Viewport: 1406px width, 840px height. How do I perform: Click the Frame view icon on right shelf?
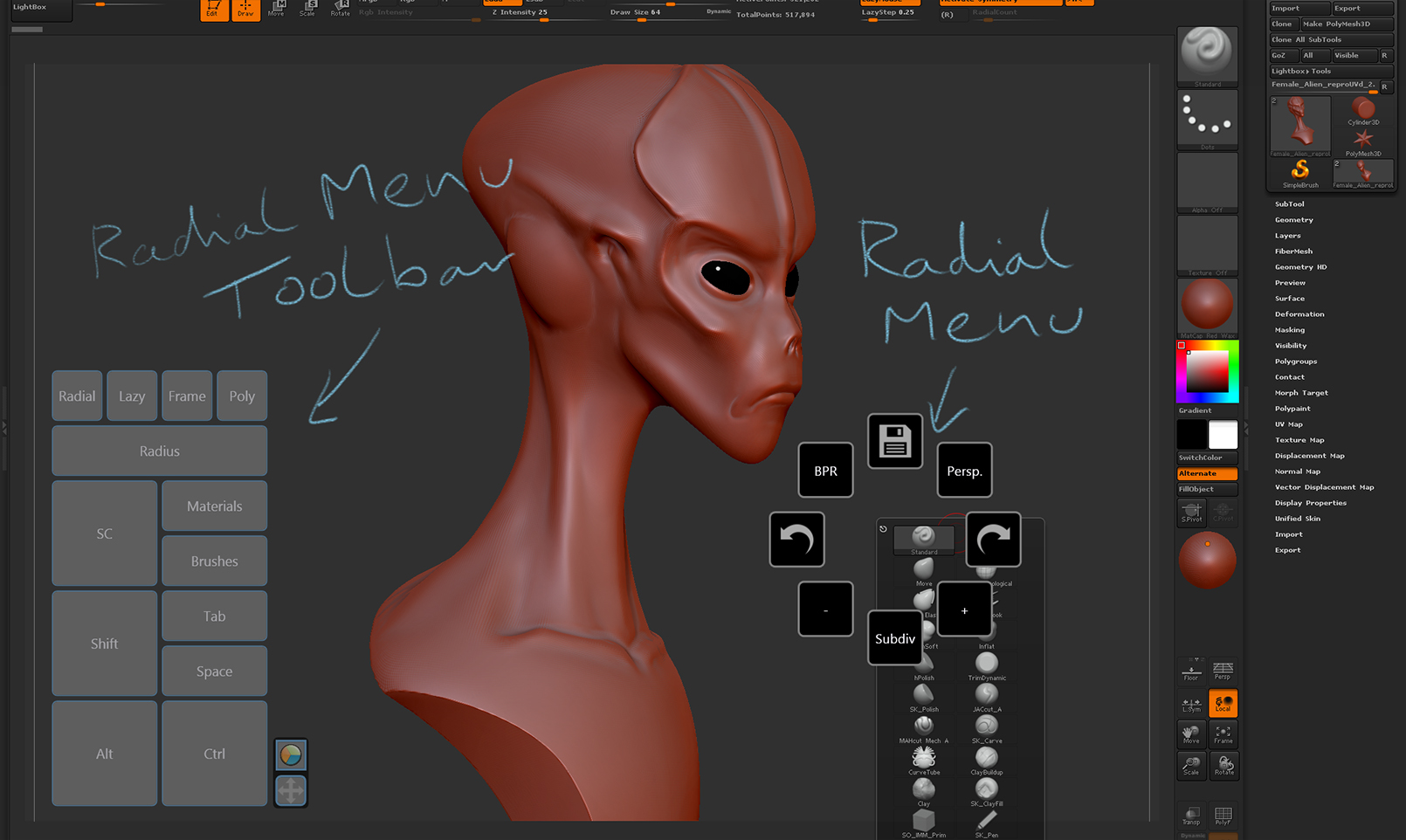click(1223, 734)
